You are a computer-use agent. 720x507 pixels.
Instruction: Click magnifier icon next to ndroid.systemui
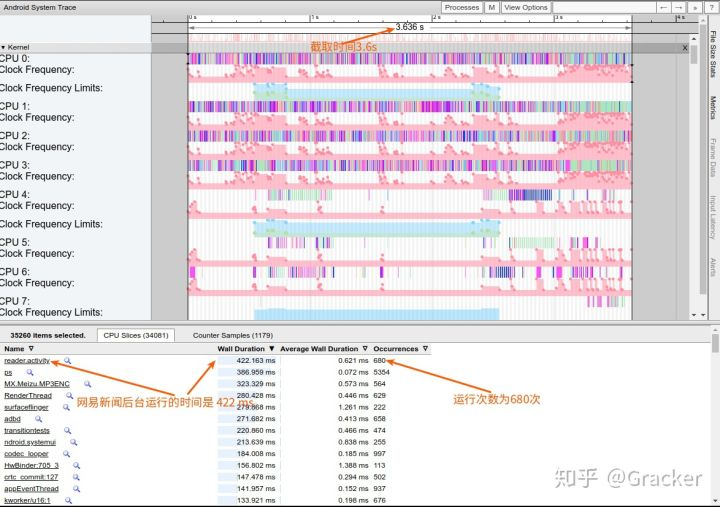click(x=73, y=442)
